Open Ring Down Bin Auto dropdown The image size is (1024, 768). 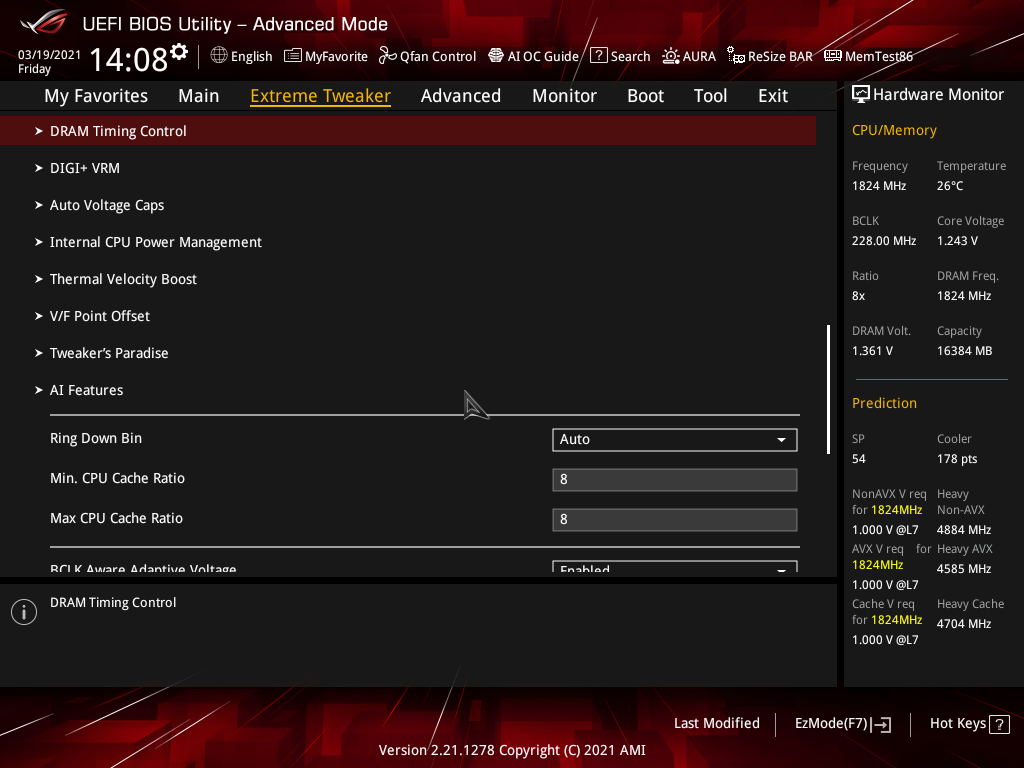click(x=675, y=440)
